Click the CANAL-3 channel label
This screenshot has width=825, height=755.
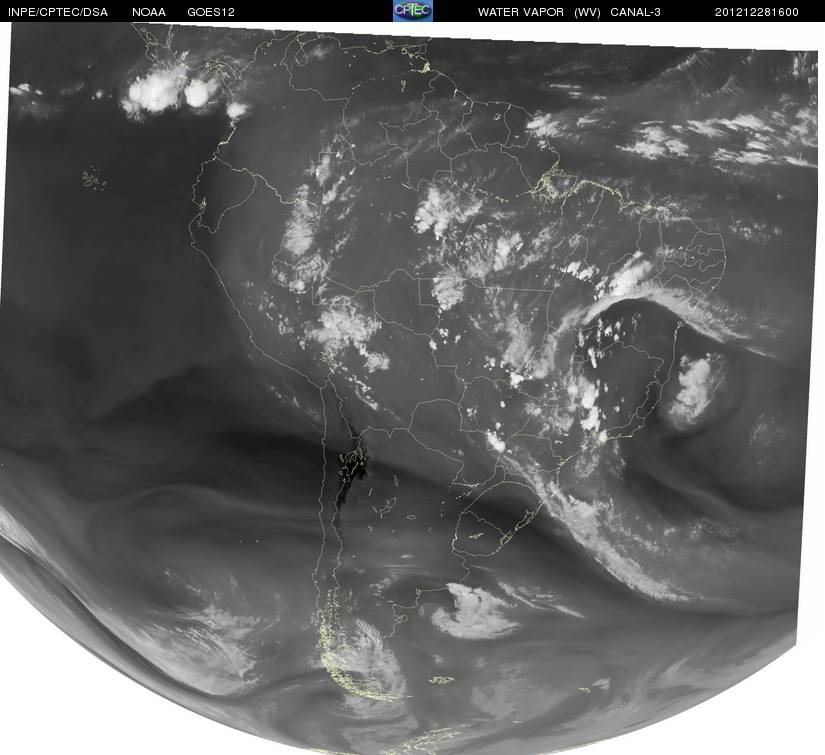click(x=636, y=12)
